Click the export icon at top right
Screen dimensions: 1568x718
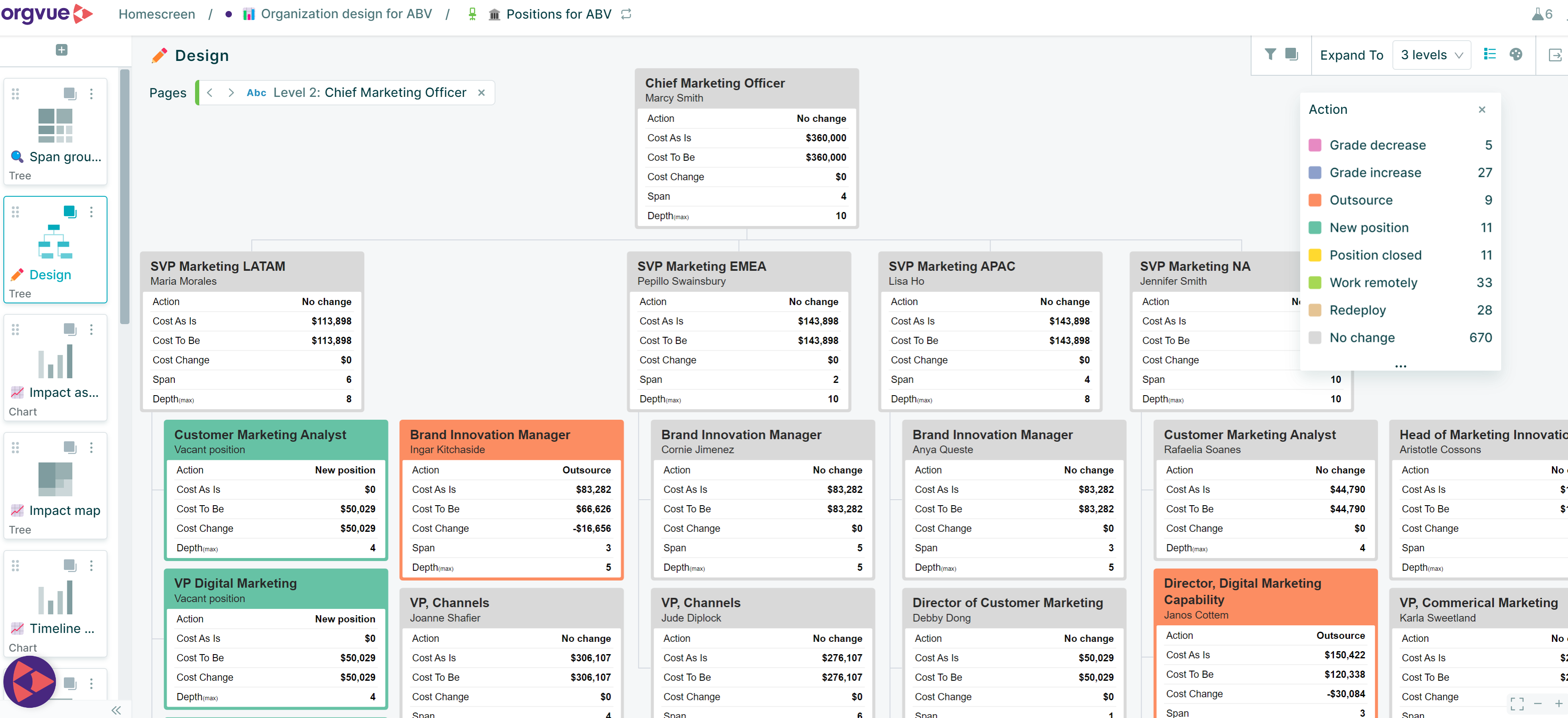1556,54
